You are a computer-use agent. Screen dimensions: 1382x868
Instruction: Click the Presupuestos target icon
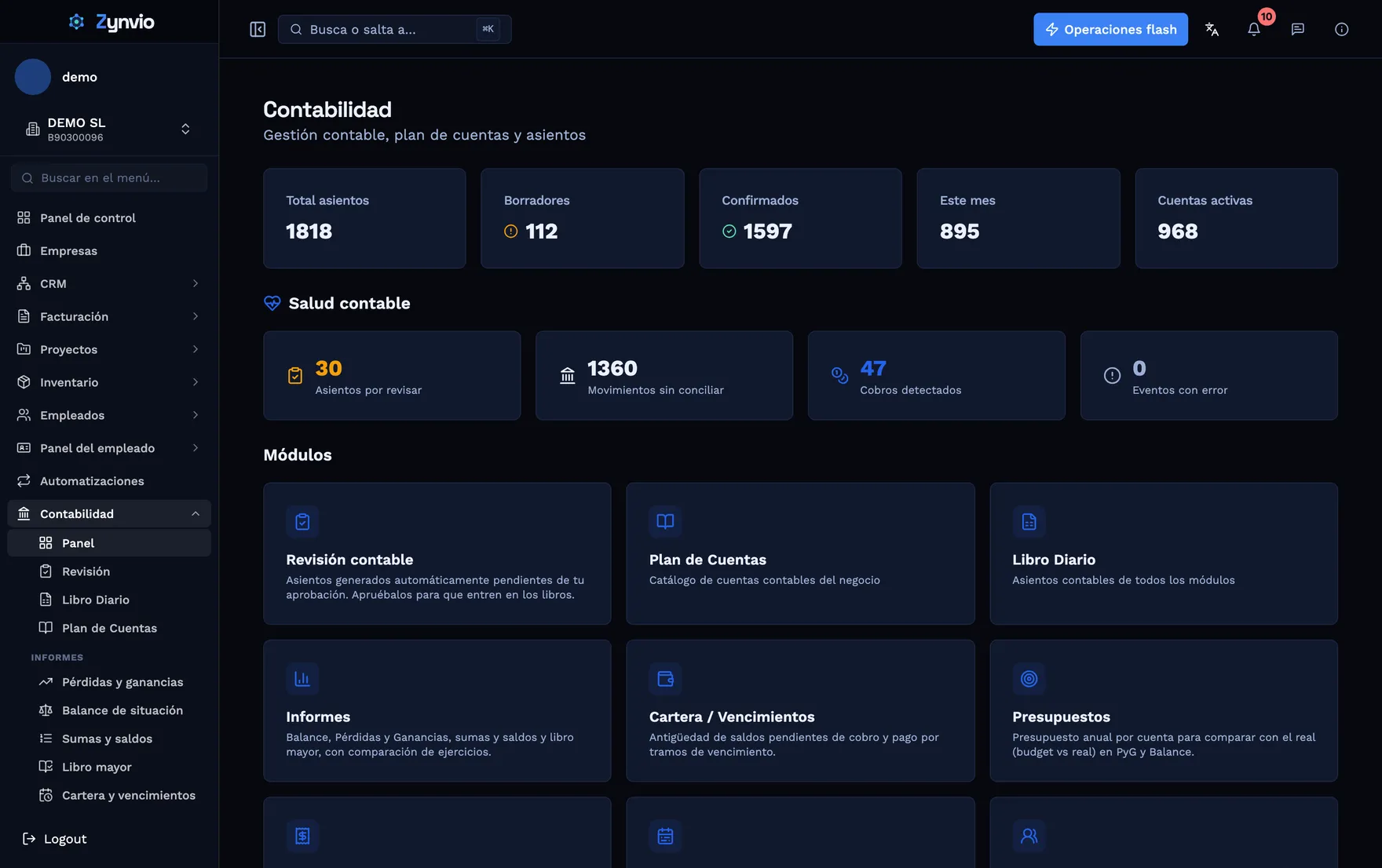(x=1029, y=679)
